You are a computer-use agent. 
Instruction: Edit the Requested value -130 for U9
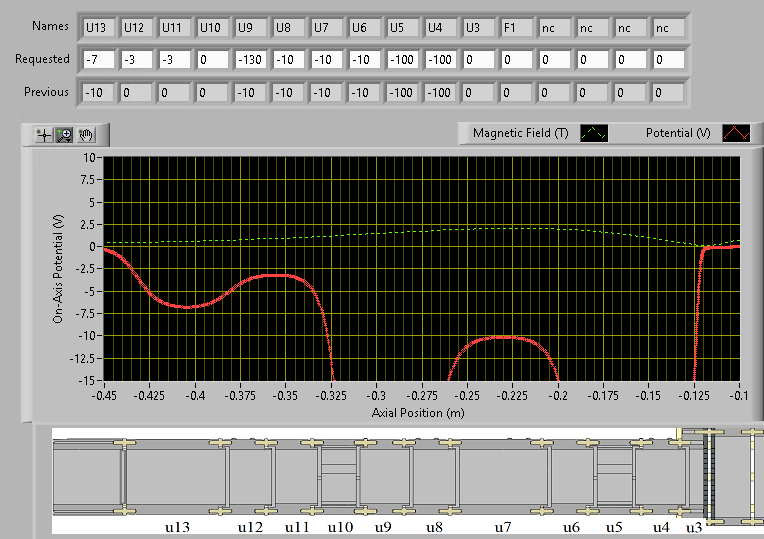(251, 59)
